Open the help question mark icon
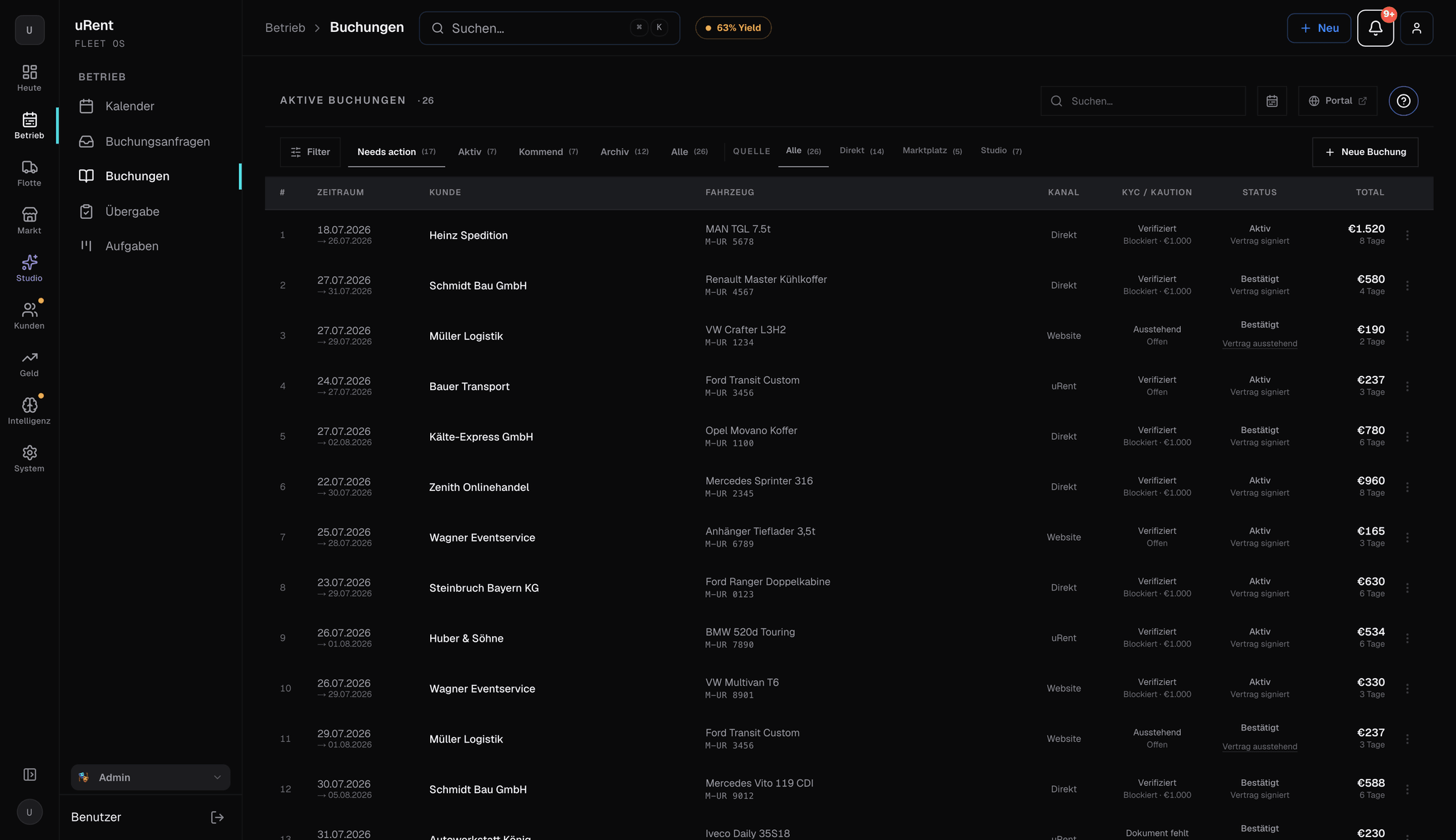 (x=1403, y=101)
